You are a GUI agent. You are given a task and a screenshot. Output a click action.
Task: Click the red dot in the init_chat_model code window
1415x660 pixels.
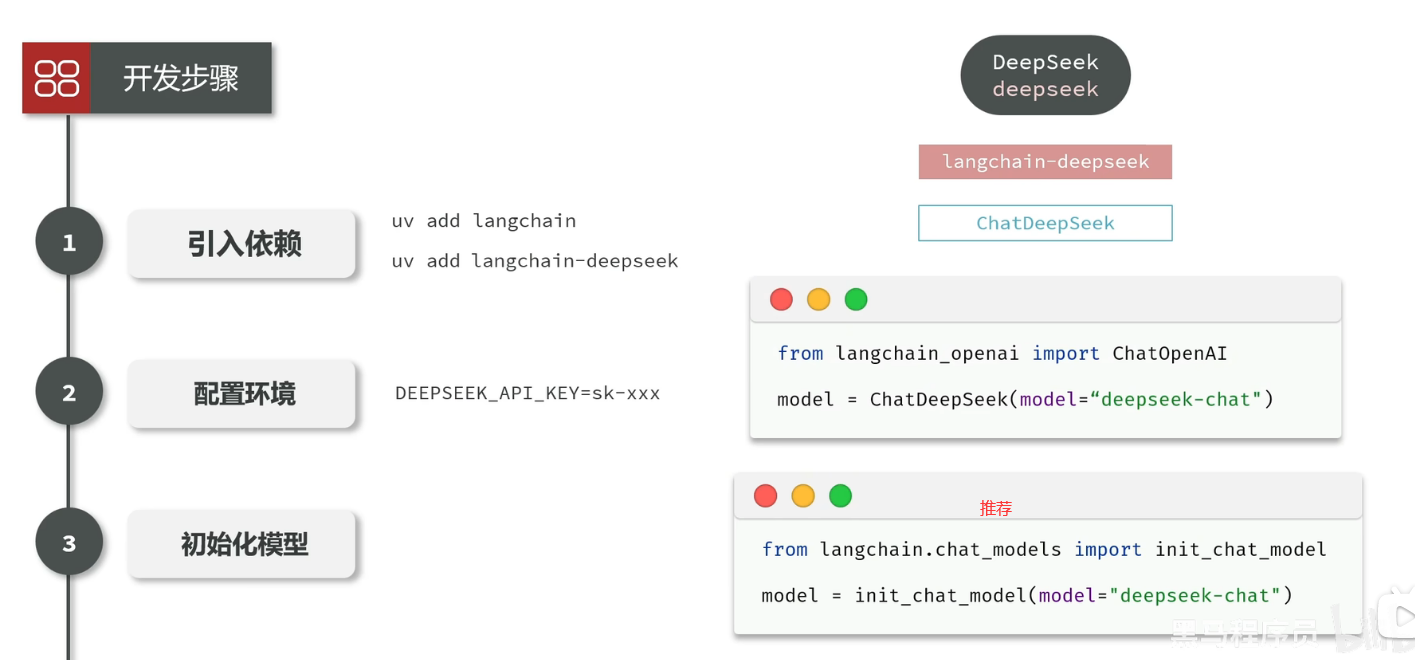tap(766, 495)
